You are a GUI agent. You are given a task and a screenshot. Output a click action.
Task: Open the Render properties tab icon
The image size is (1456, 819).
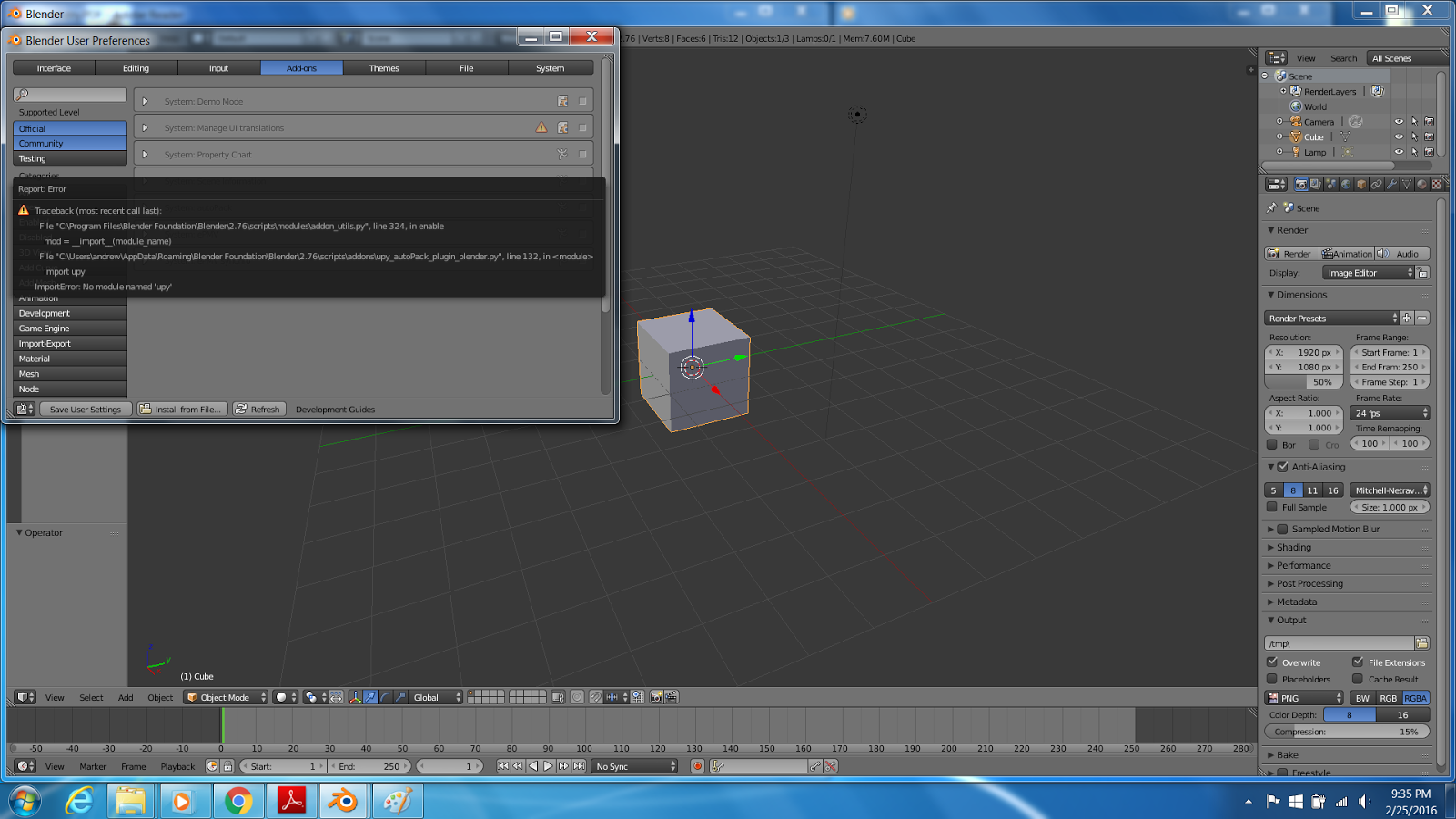click(x=1301, y=185)
